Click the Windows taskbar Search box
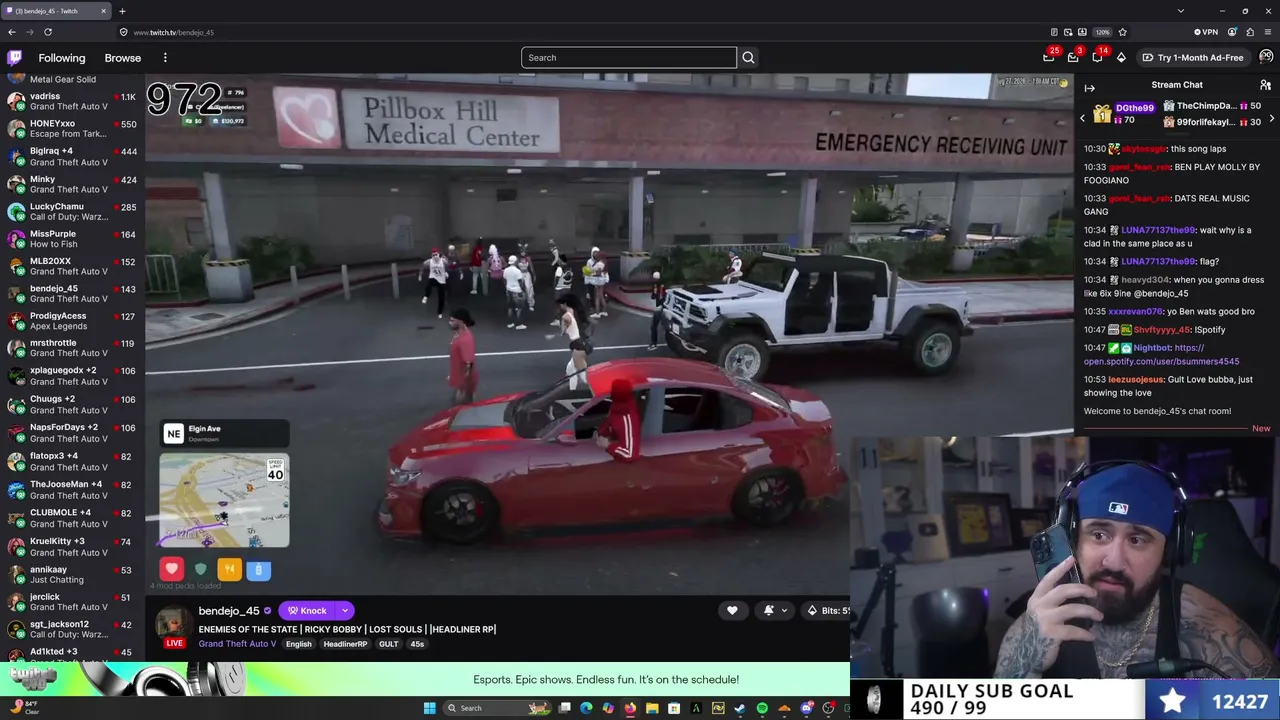This screenshot has width=1280, height=720. click(x=498, y=708)
